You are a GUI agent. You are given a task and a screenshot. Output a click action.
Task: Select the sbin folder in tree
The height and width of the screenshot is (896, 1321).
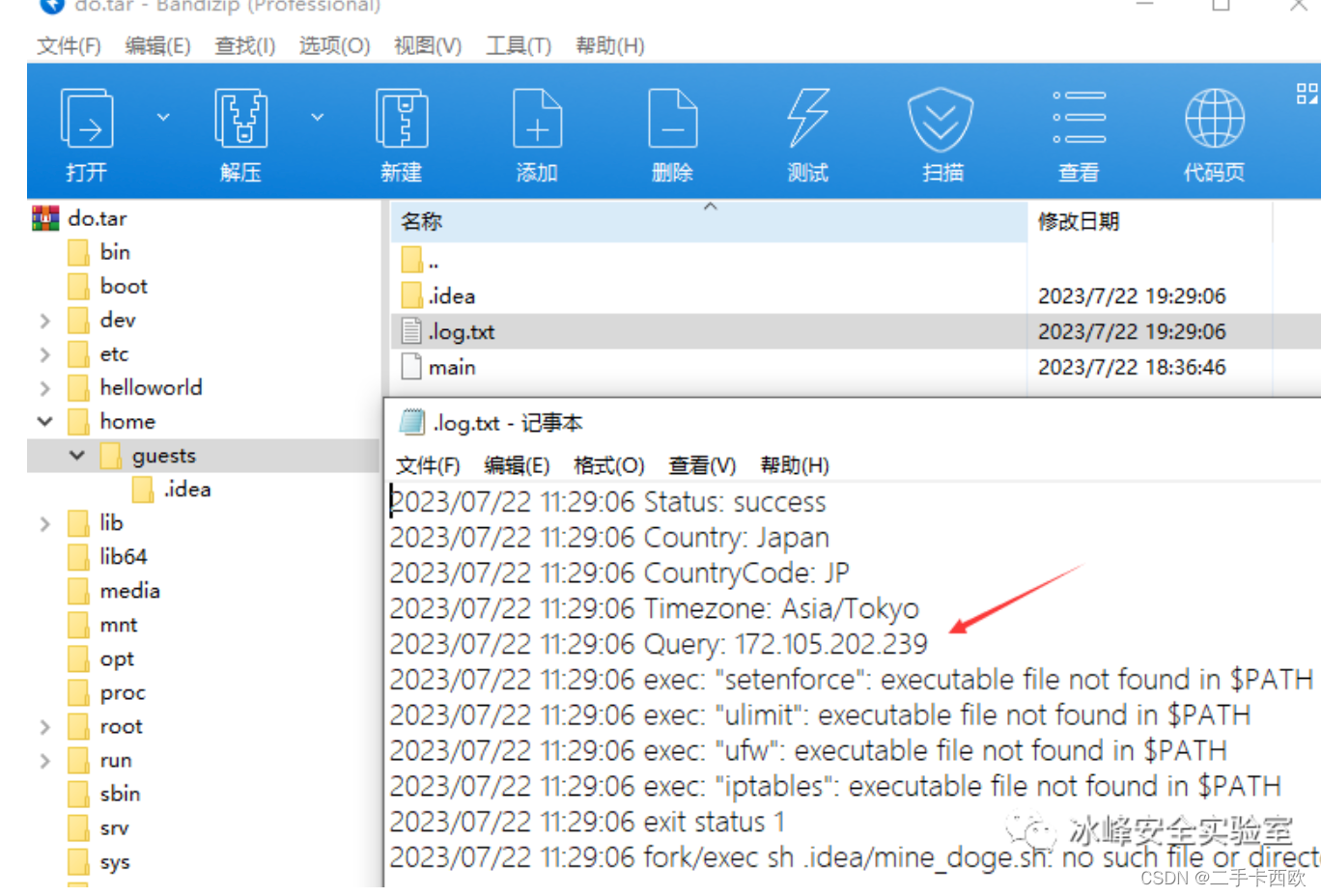click(120, 794)
